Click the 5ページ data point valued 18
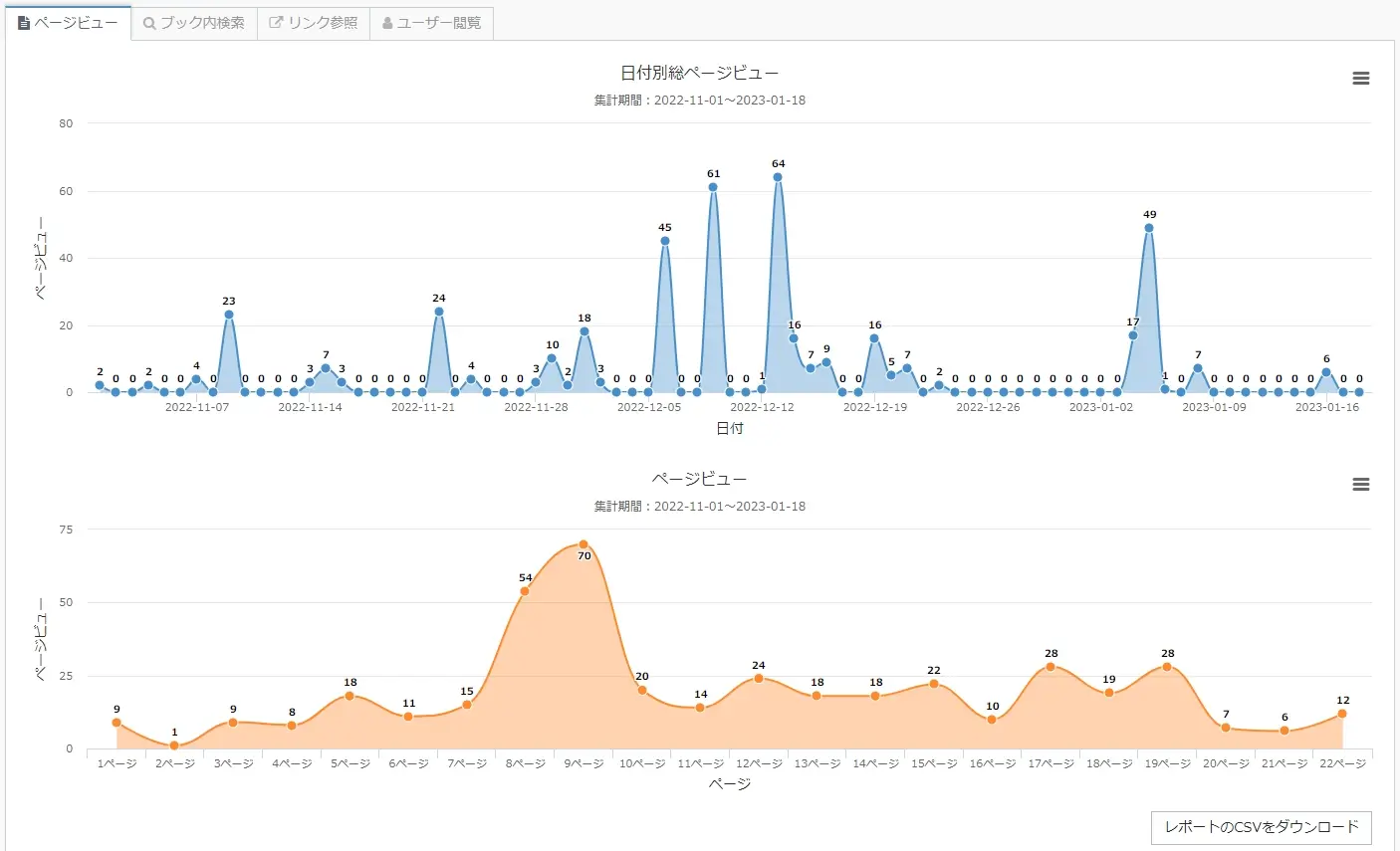The width and height of the screenshot is (1400, 851). (x=350, y=696)
